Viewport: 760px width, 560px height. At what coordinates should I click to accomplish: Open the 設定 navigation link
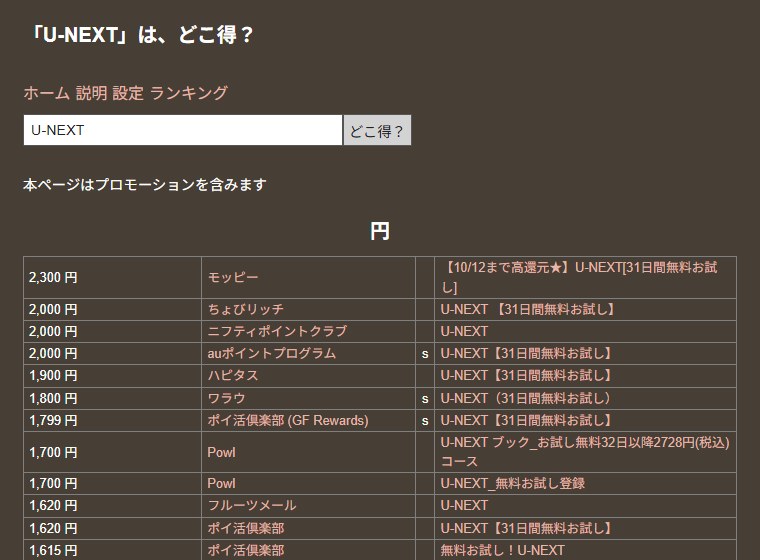[x=128, y=93]
